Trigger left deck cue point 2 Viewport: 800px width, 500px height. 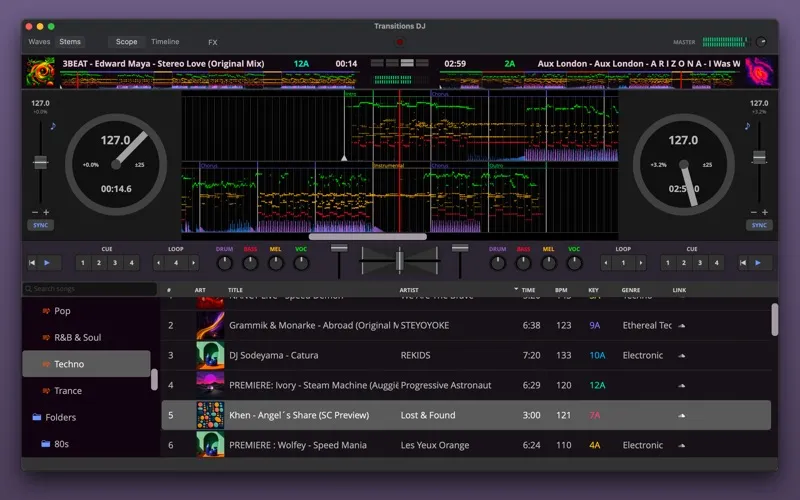(99, 263)
